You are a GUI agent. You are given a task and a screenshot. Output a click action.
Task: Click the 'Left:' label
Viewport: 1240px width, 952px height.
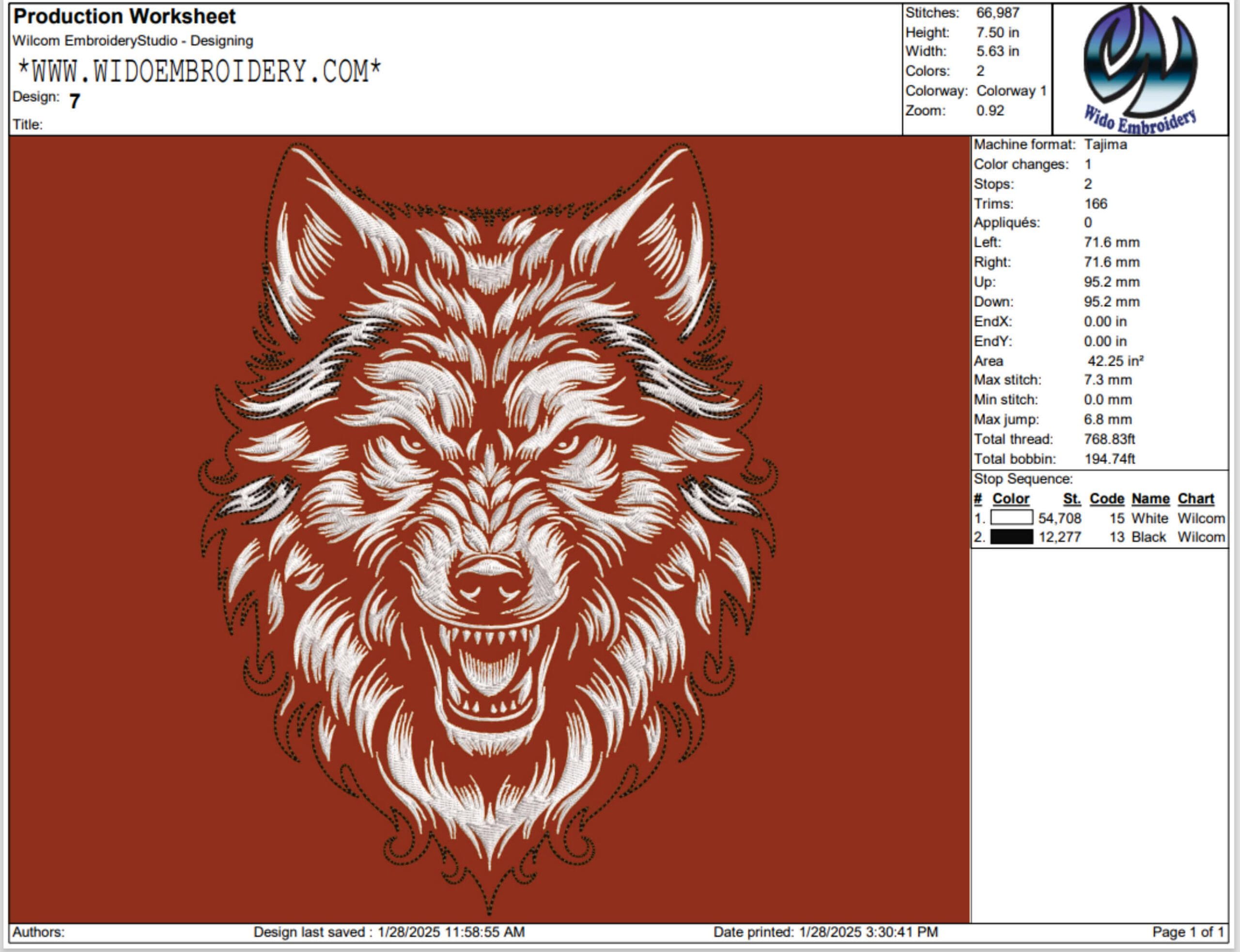point(987,243)
